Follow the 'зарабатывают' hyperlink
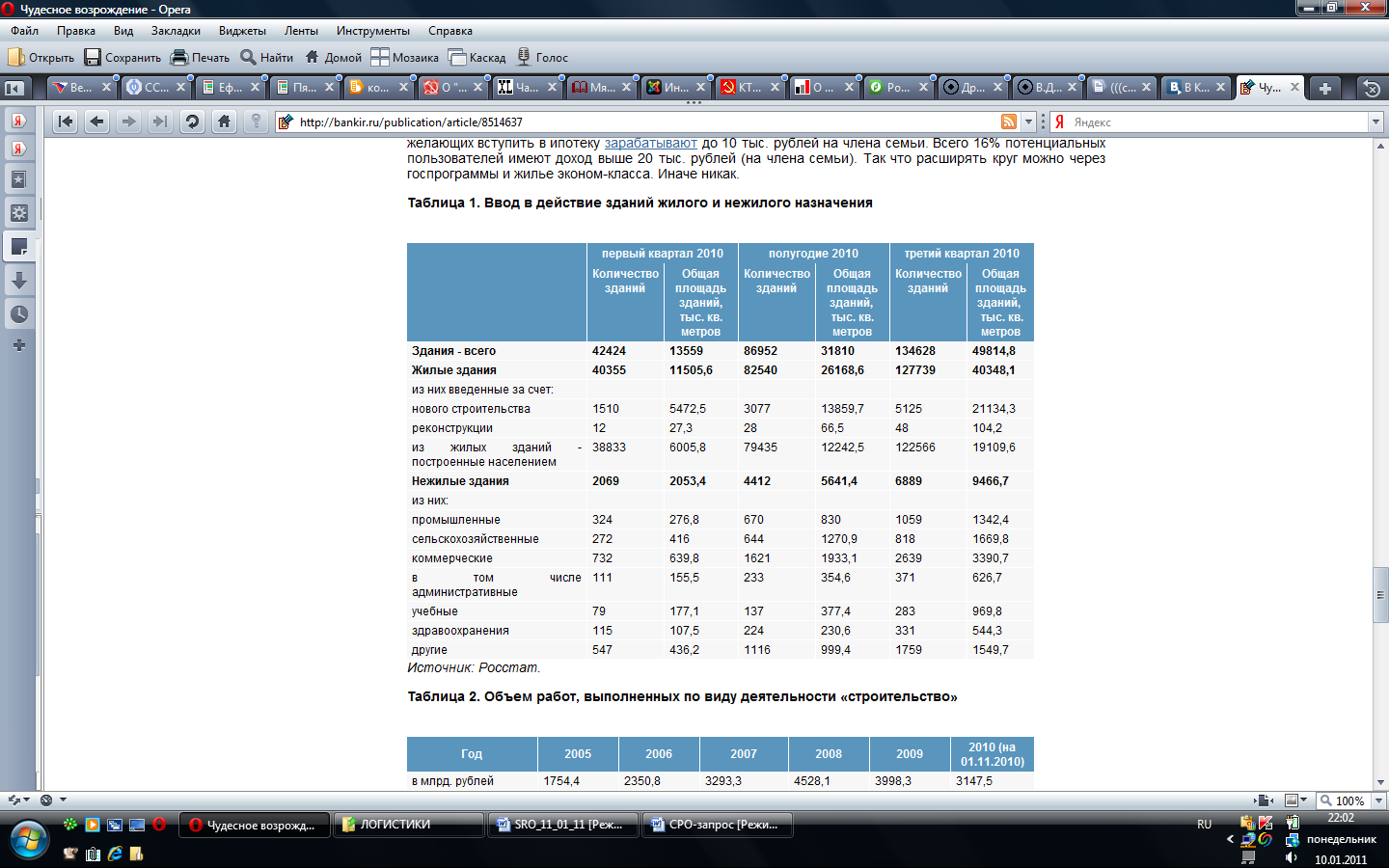 (650, 143)
